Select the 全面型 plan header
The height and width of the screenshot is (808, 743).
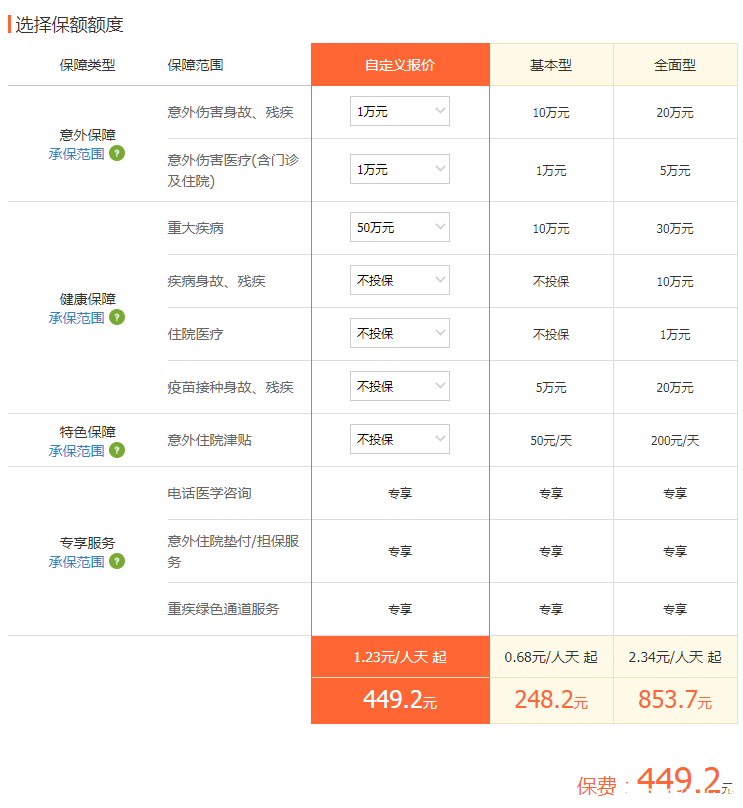pos(675,65)
